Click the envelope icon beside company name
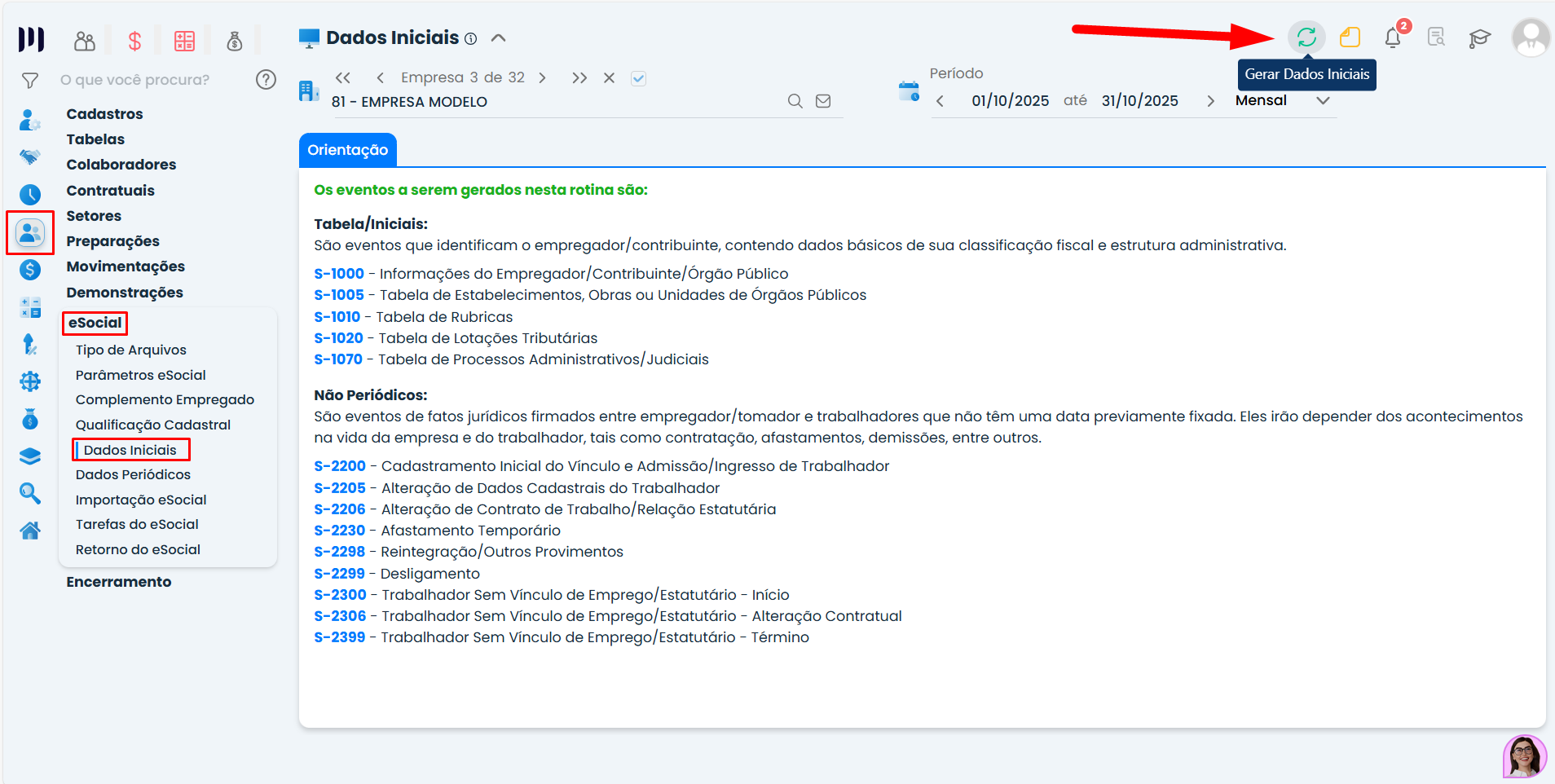 point(823,101)
